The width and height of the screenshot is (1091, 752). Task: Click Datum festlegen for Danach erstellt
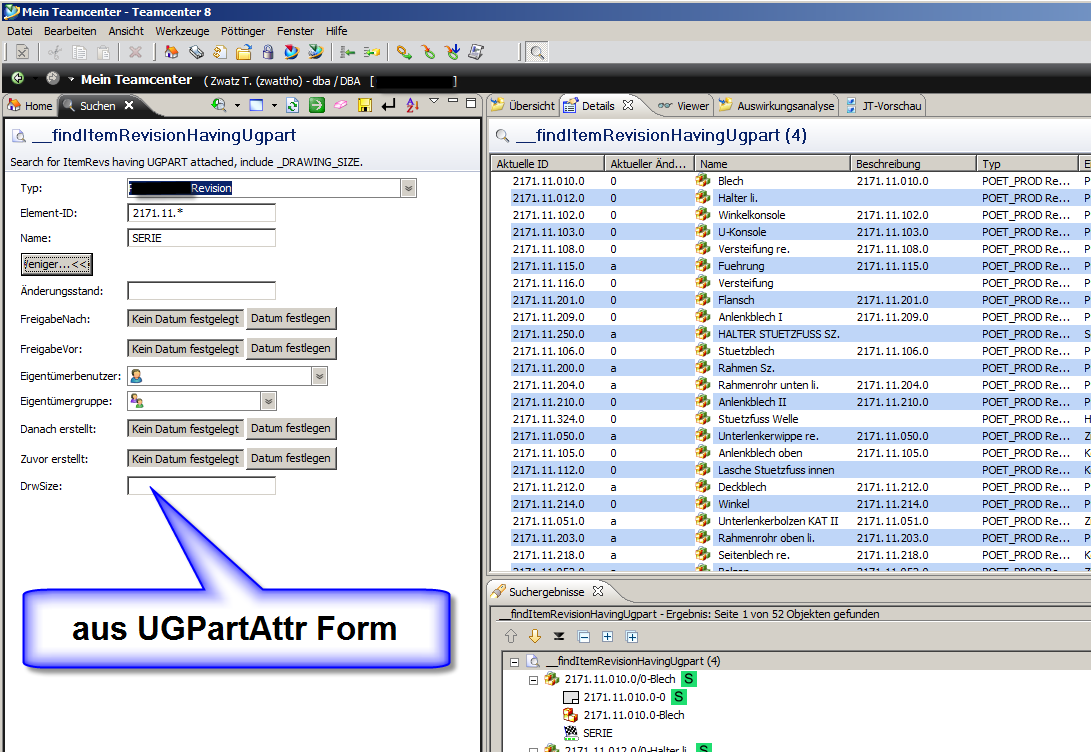[291, 429]
